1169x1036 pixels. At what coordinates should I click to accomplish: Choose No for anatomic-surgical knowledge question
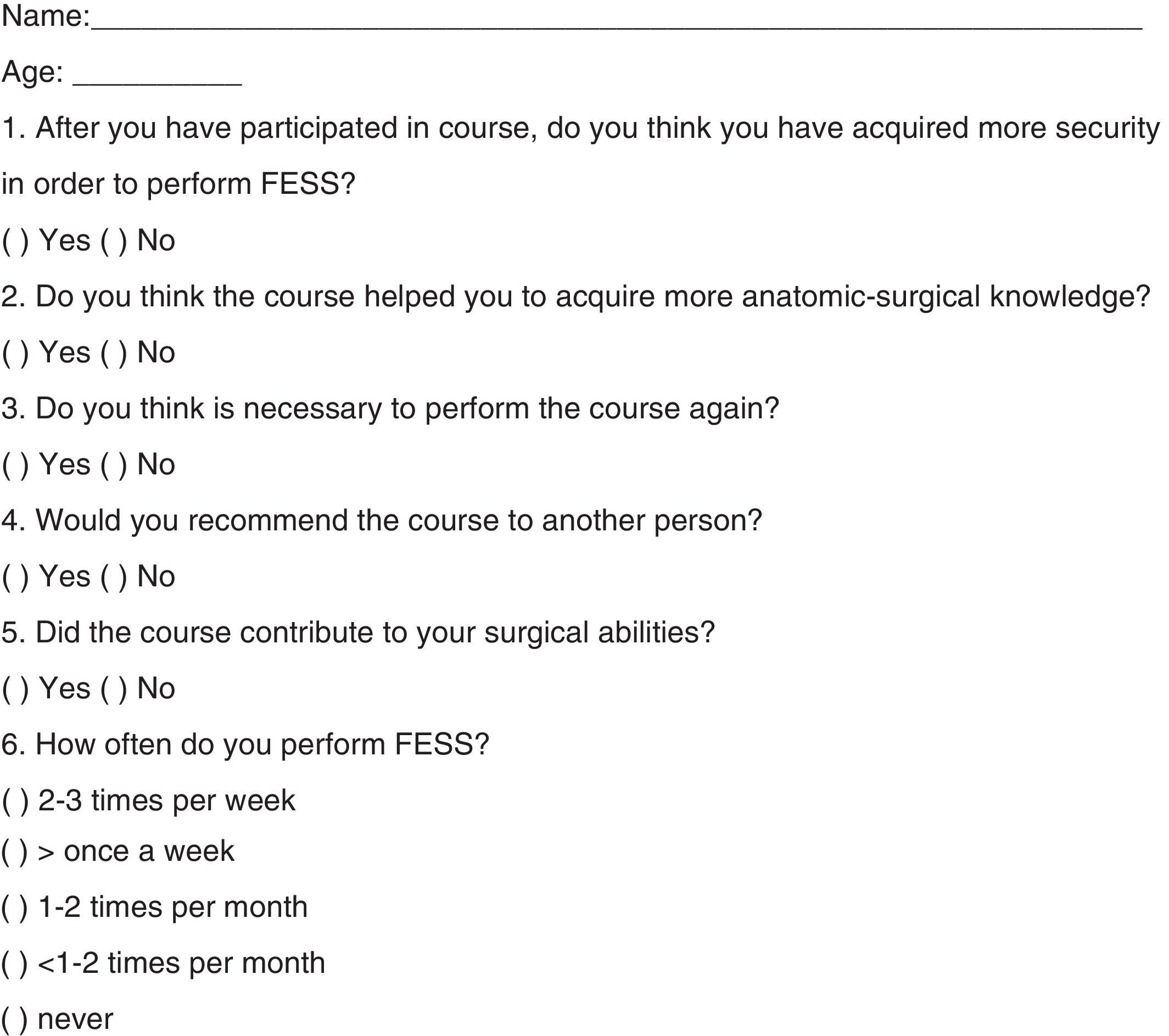coord(114,353)
